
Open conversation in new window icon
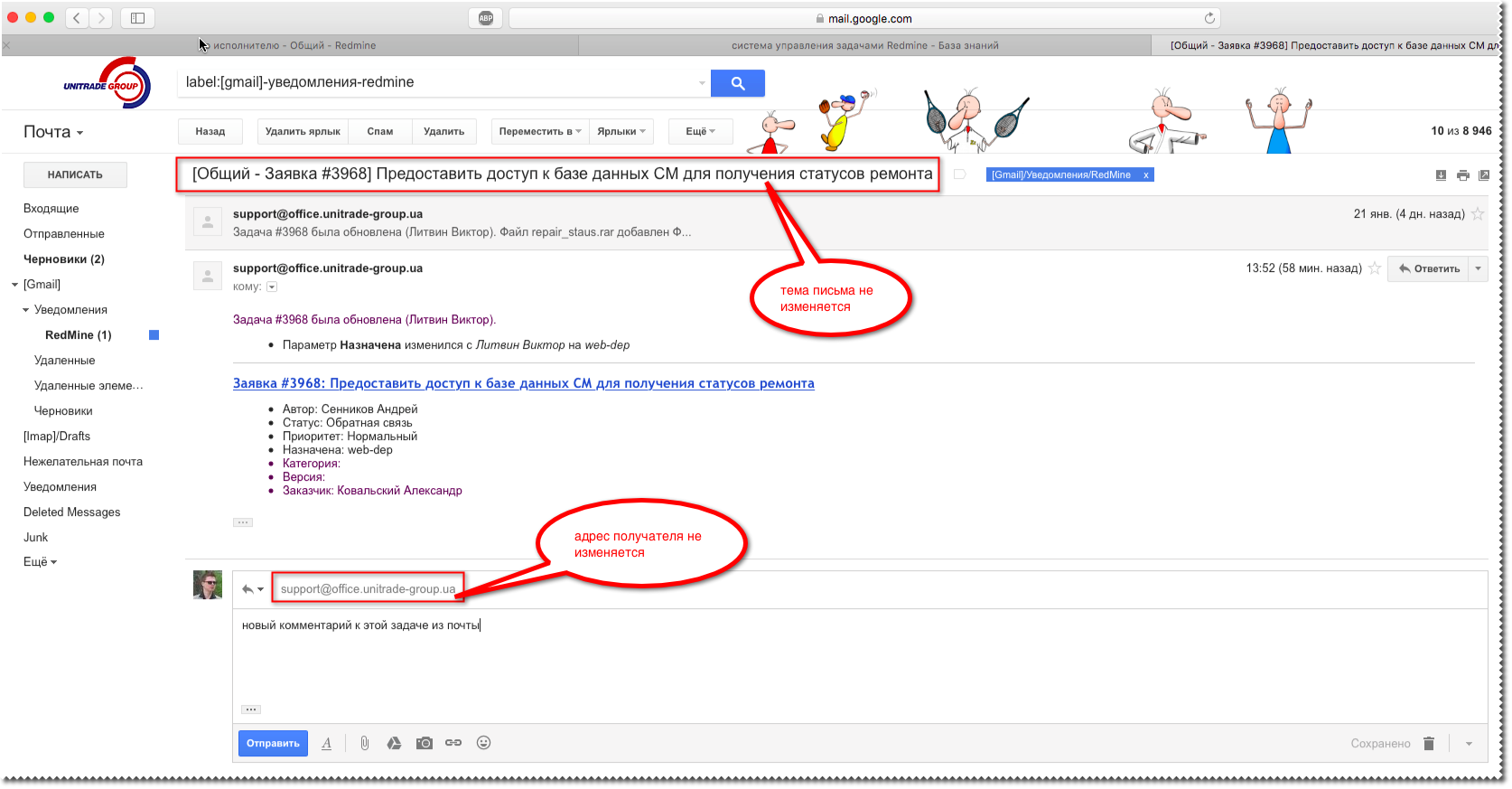1484,175
